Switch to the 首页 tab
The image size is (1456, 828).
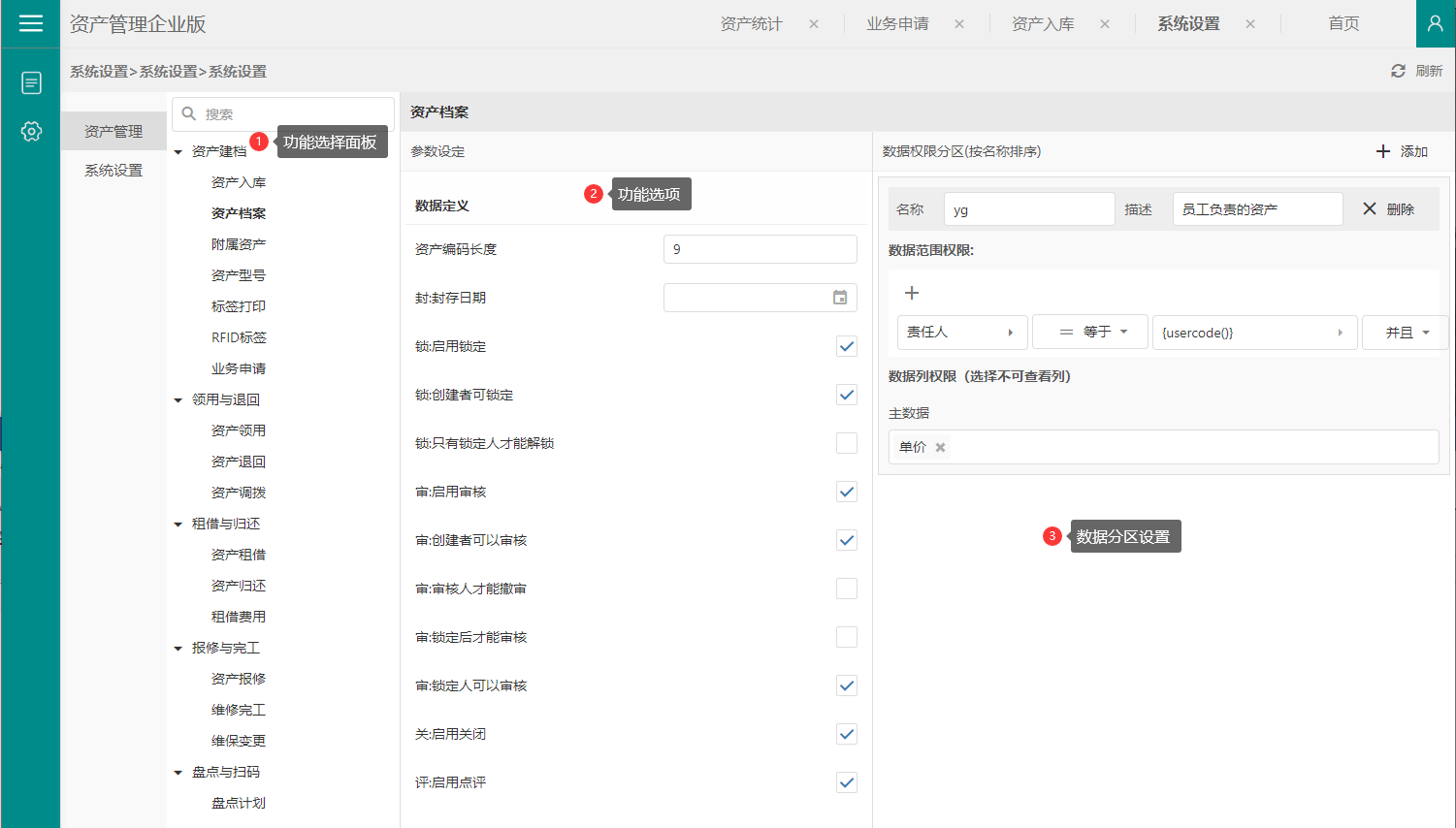click(1343, 24)
